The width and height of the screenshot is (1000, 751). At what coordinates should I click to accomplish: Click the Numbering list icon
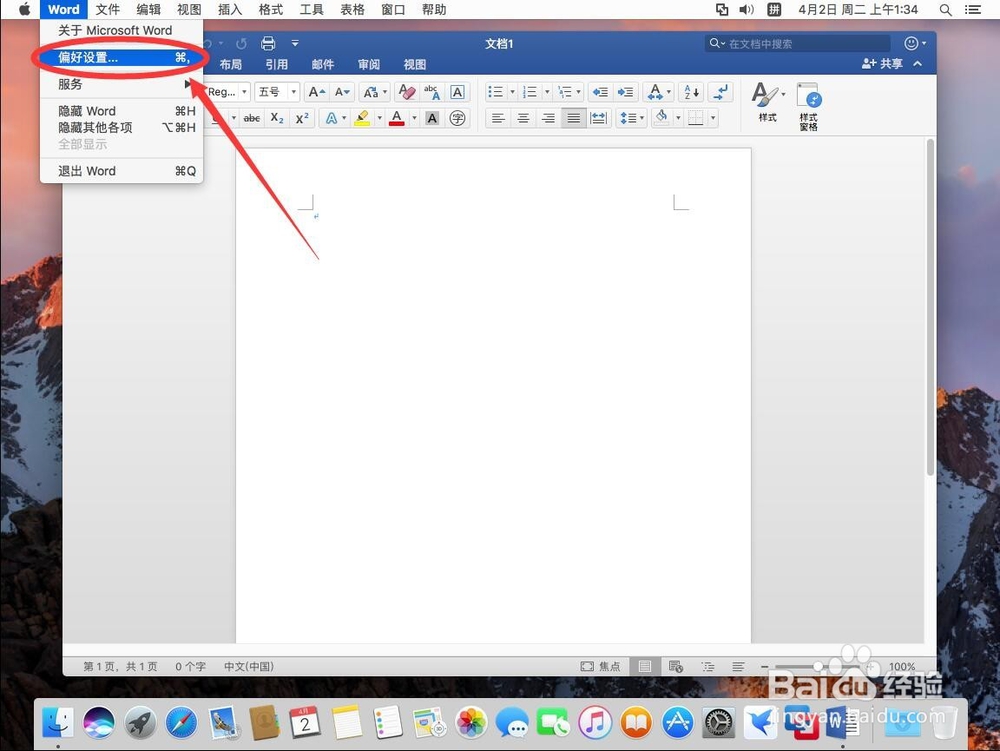click(x=530, y=92)
